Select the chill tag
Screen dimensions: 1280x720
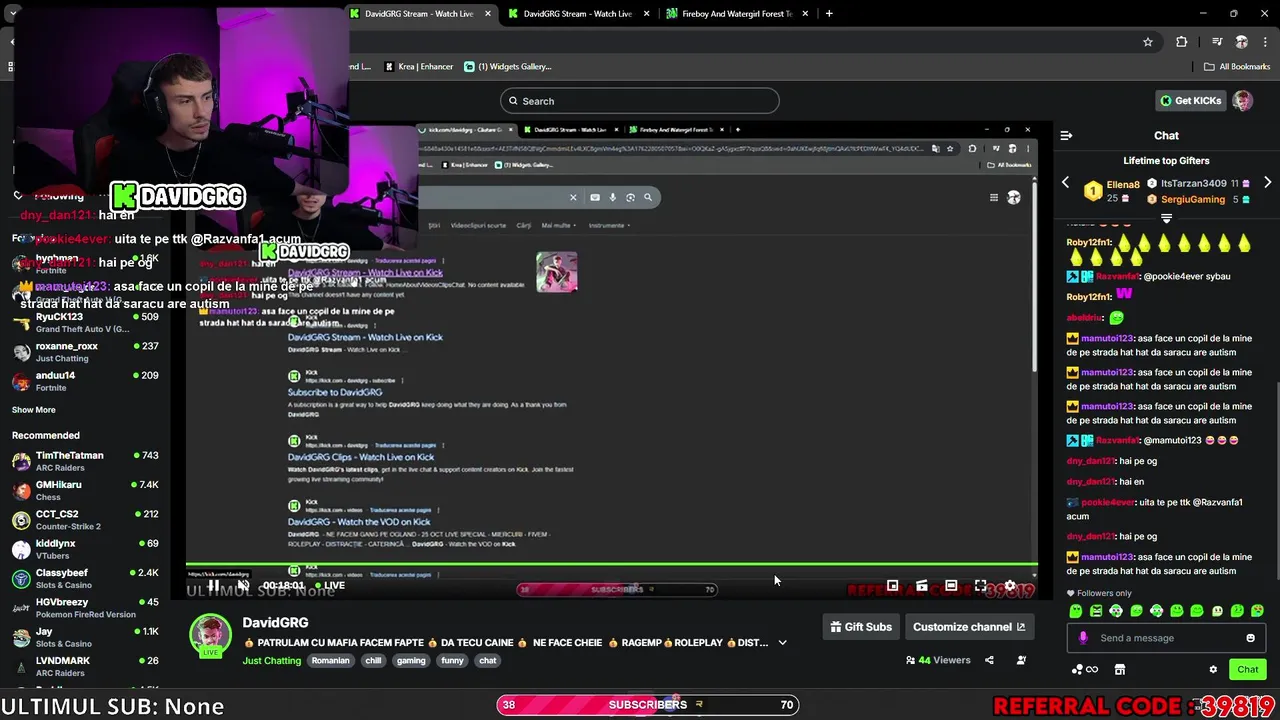click(373, 661)
